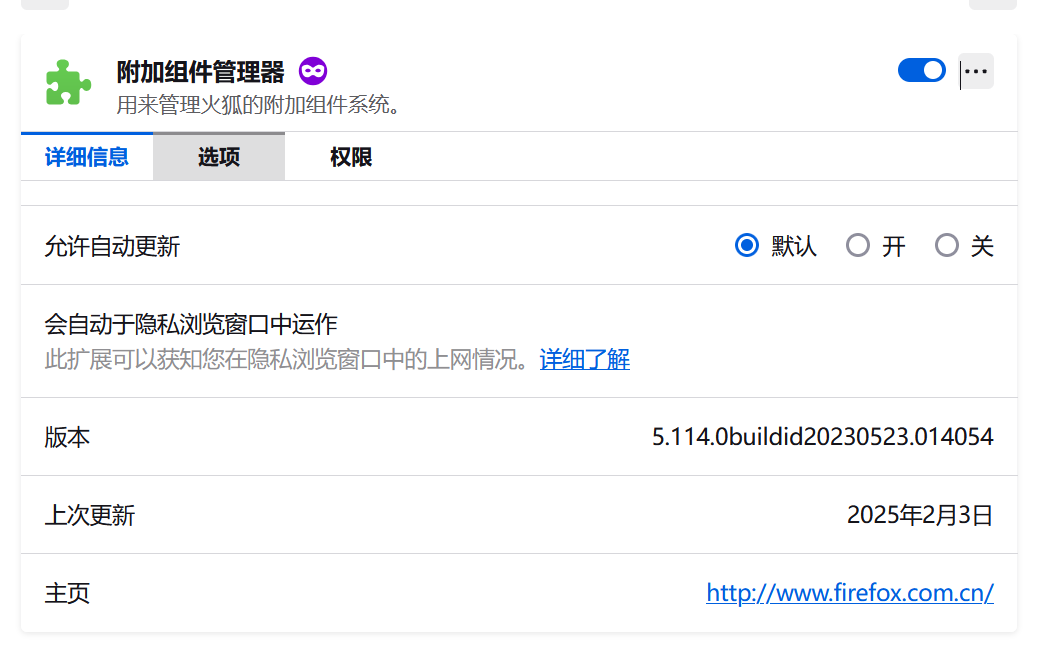Select 关 radio for automatic updates
Viewport: 1038px width, 647px height.
click(947, 246)
